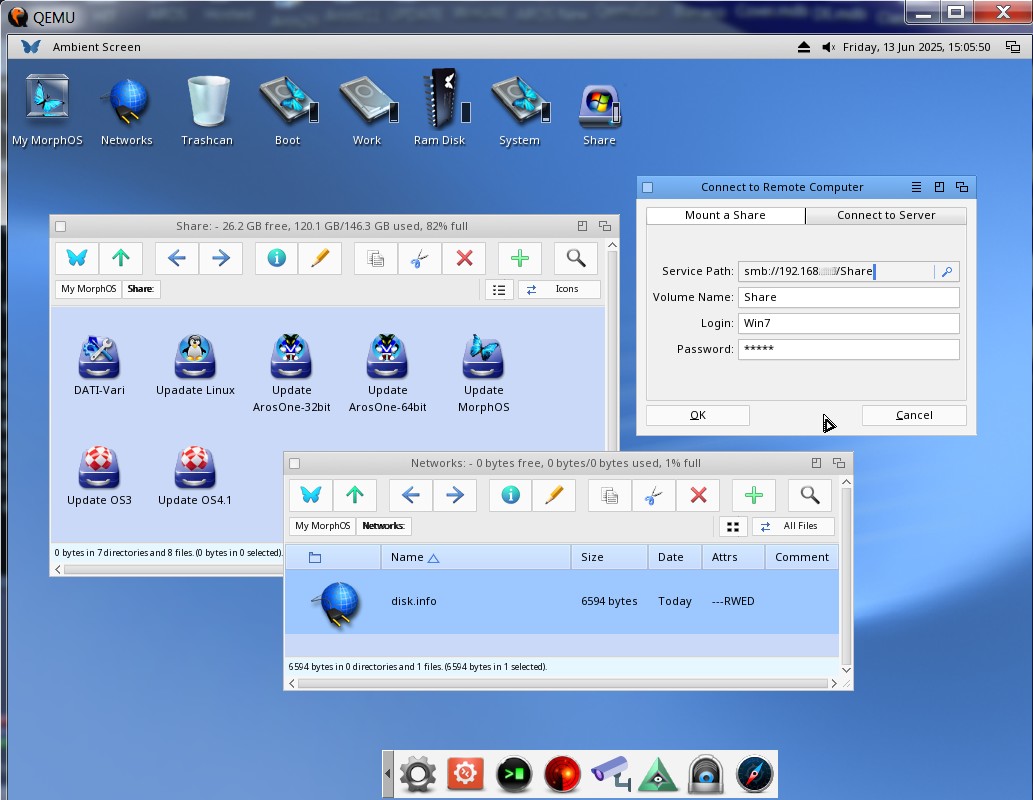1033x800 pixels.
Task: Navigate forward in the Share window
Action: [221, 258]
